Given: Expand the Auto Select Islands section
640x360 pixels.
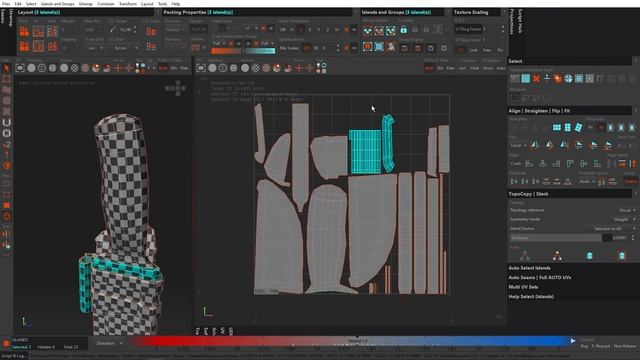Looking at the screenshot, I should coord(529,268).
